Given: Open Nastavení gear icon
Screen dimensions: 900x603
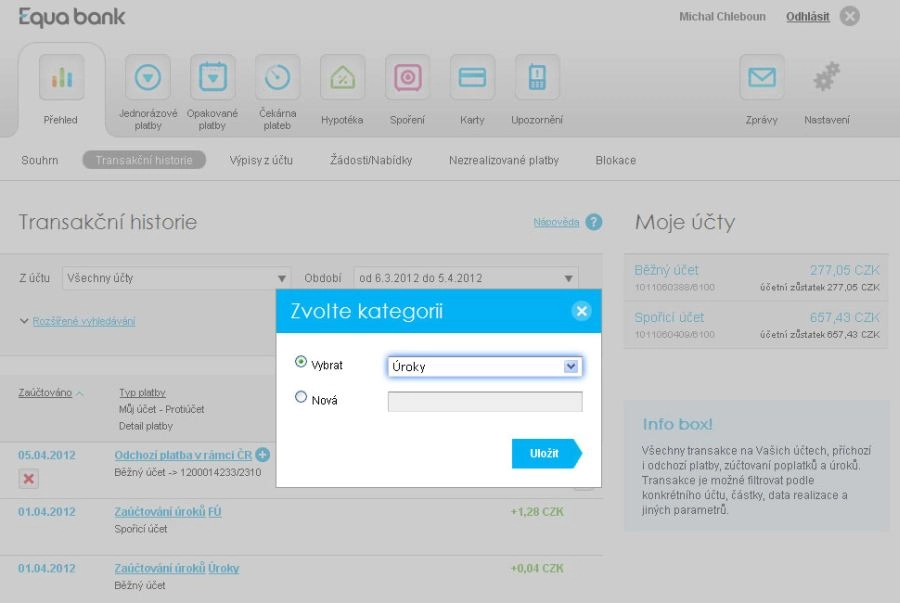Looking at the screenshot, I should [827, 78].
